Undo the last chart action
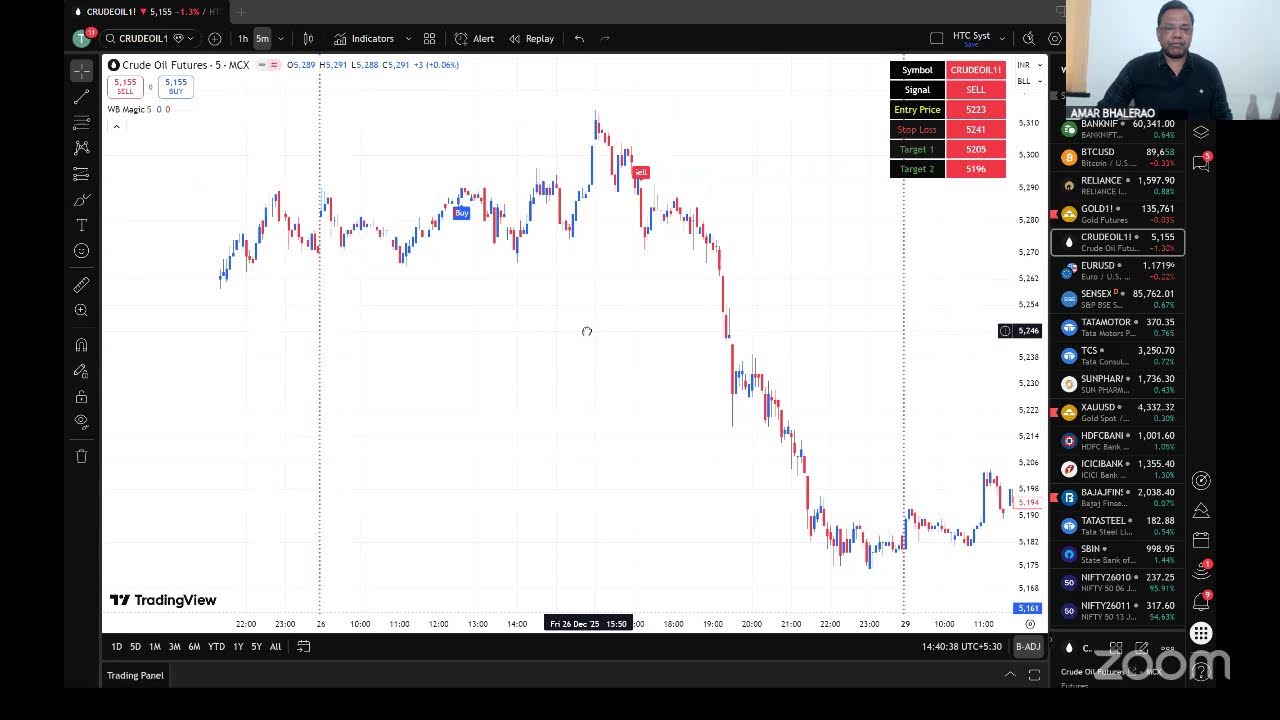 (579, 39)
